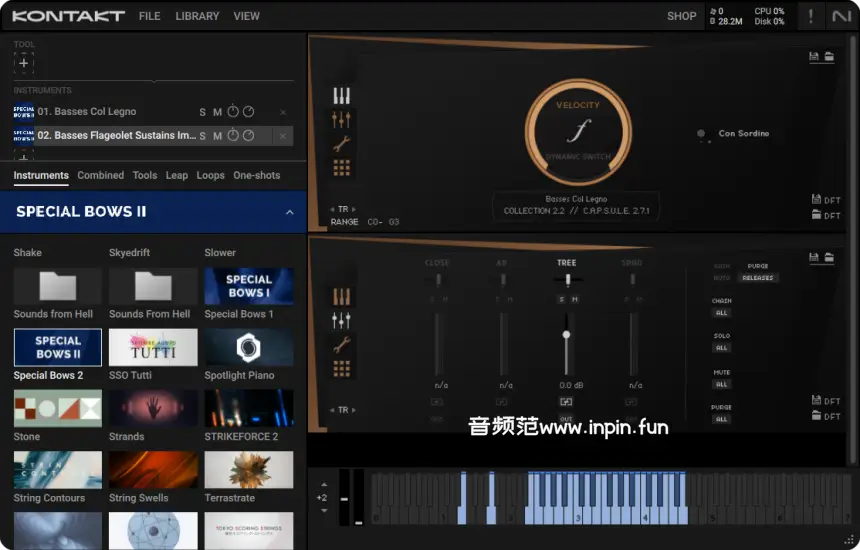
Task: Click the wrench settings icon in top instrument
Action: click(342, 144)
